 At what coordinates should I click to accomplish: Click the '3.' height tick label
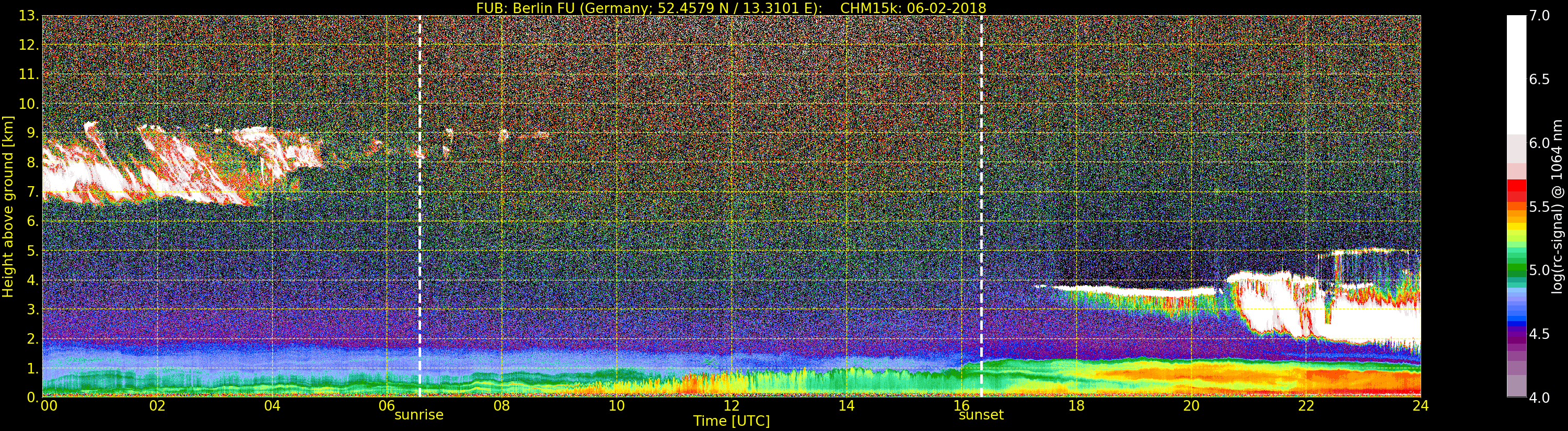pyautogui.click(x=32, y=310)
